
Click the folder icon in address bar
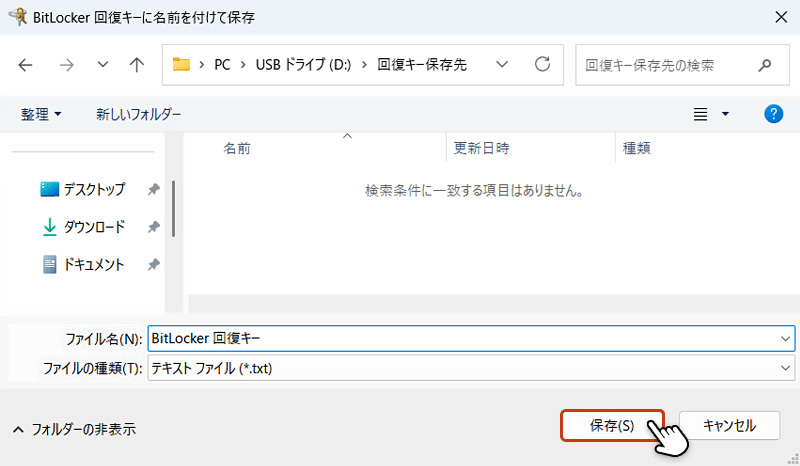click(181, 64)
